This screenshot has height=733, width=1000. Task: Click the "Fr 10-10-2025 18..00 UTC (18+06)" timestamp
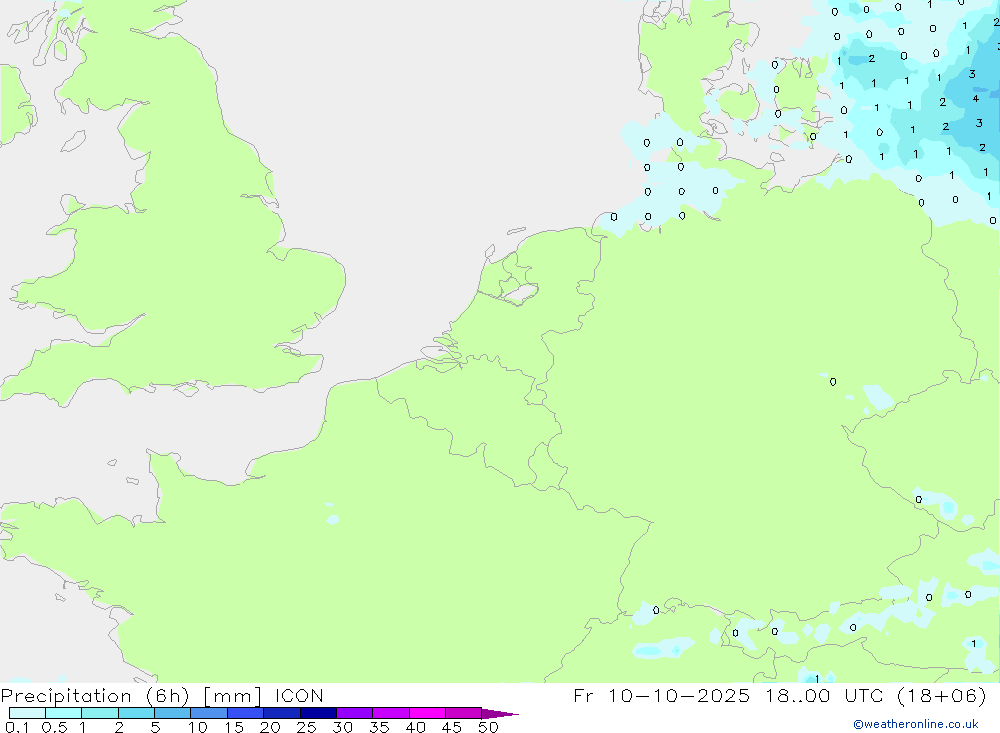pyautogui.click(x=780, y=696)
